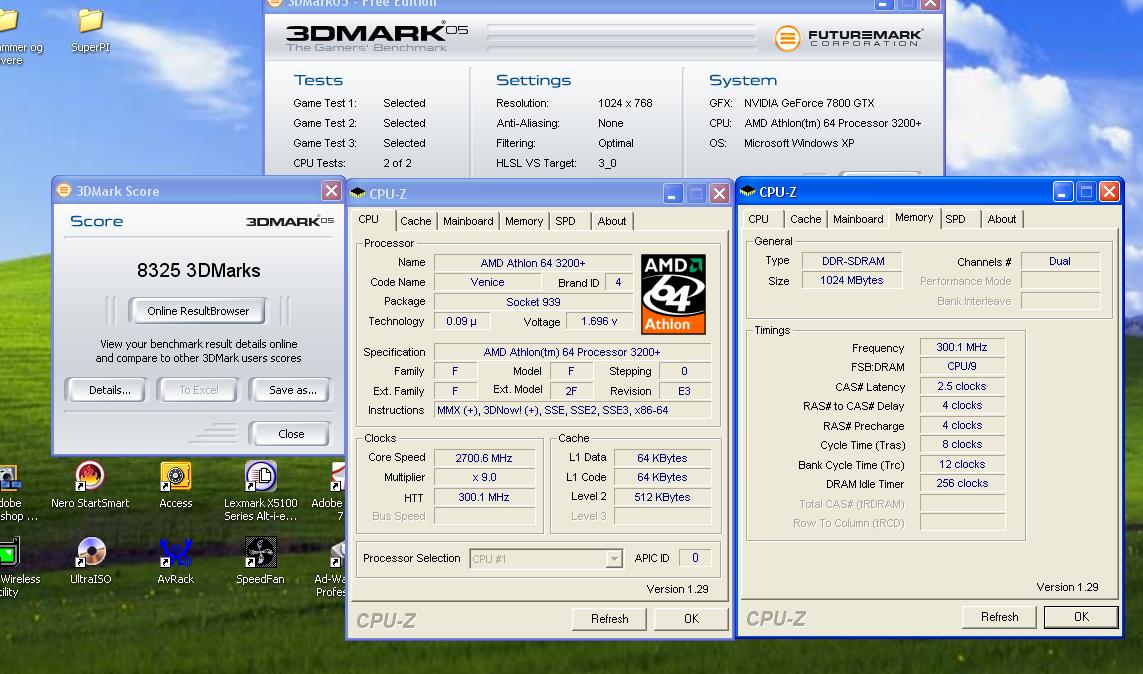Open Mainboard tab in left CPU-Z window

click(x=468, y=221)
